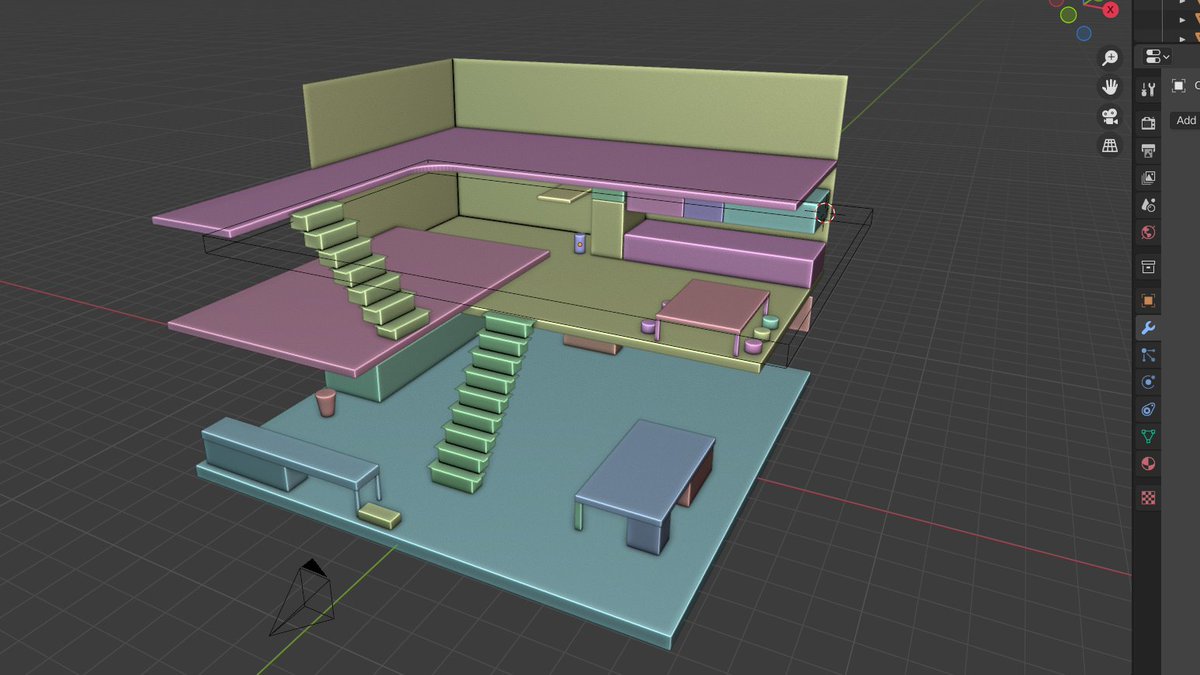Open the Collection properties tab
The height and width of the screenshot is (675, 1200).
pos(1148,267)
